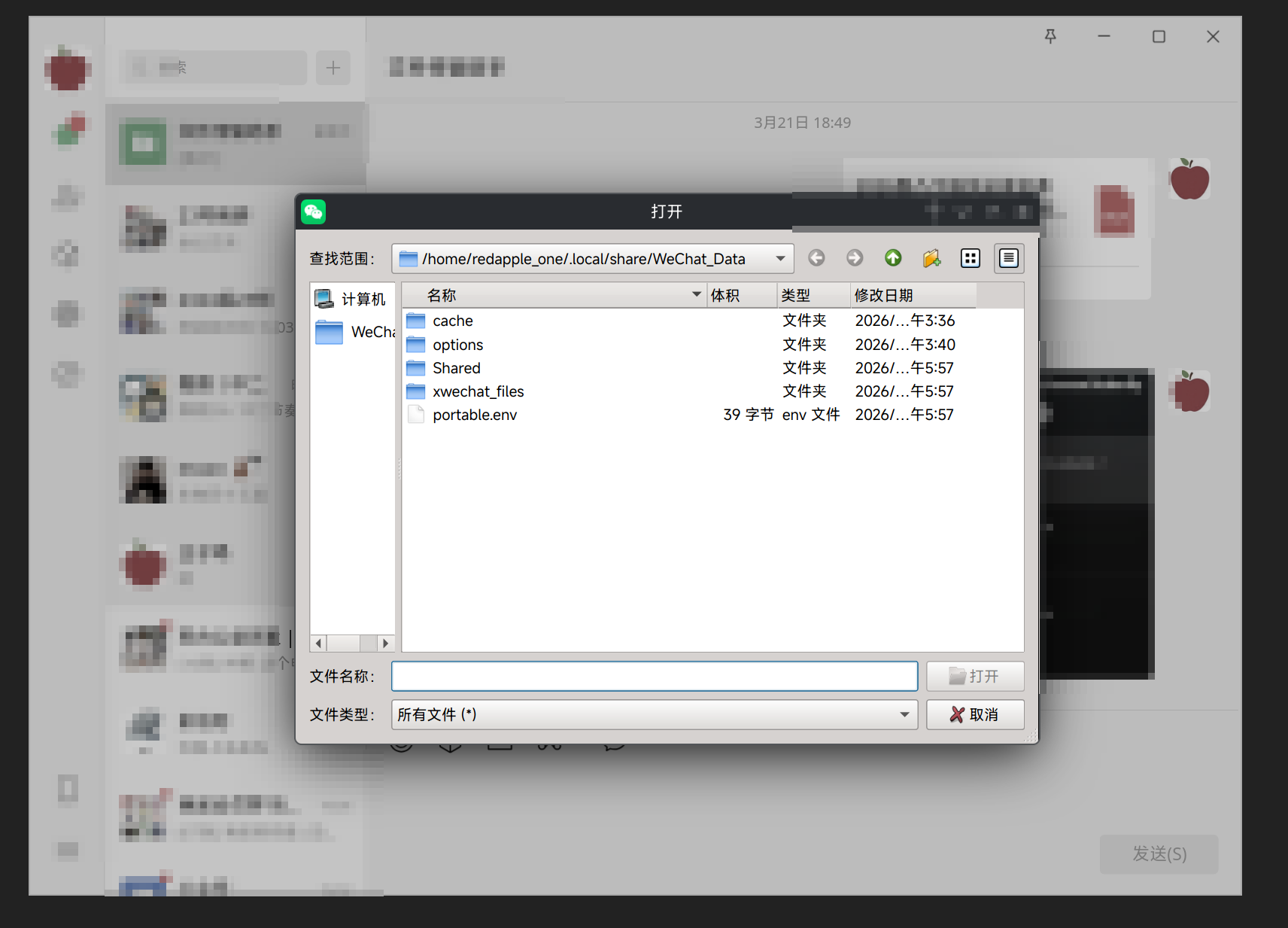Create a new folder via toolbar icon
The height and width of the screenshot is (928, 1288).
(931, 258)
